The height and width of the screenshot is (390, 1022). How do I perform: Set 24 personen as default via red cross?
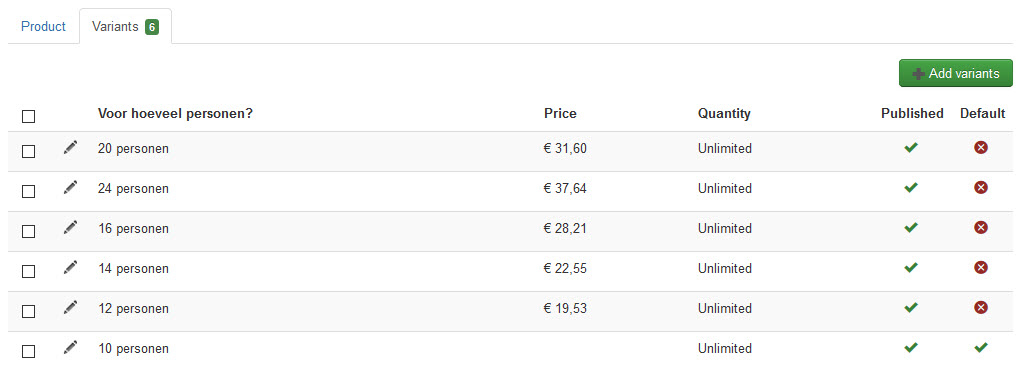coord(981,188)
